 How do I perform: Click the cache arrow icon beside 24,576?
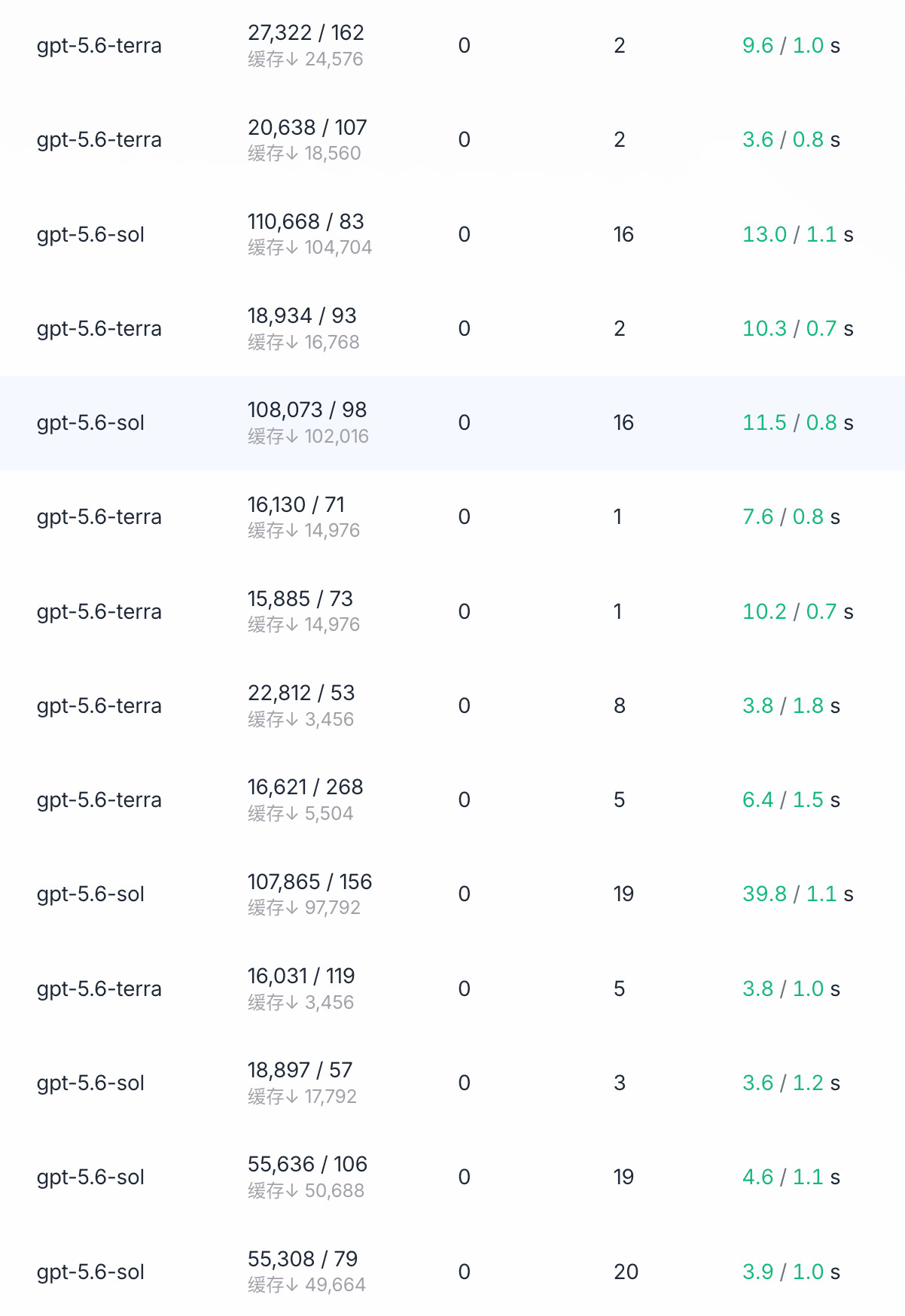tap(293, 59)
